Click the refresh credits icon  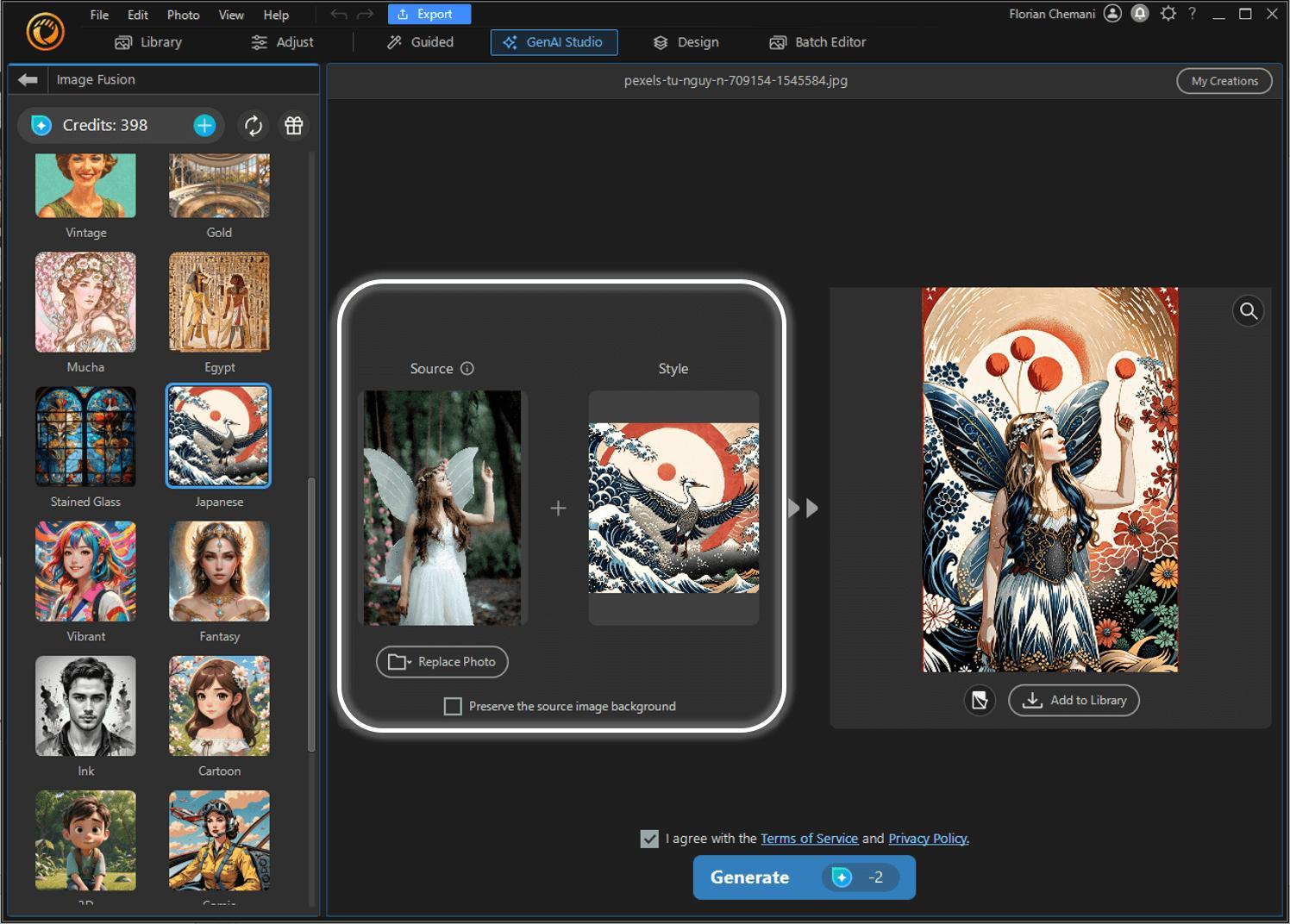click(x=253, y=125)
